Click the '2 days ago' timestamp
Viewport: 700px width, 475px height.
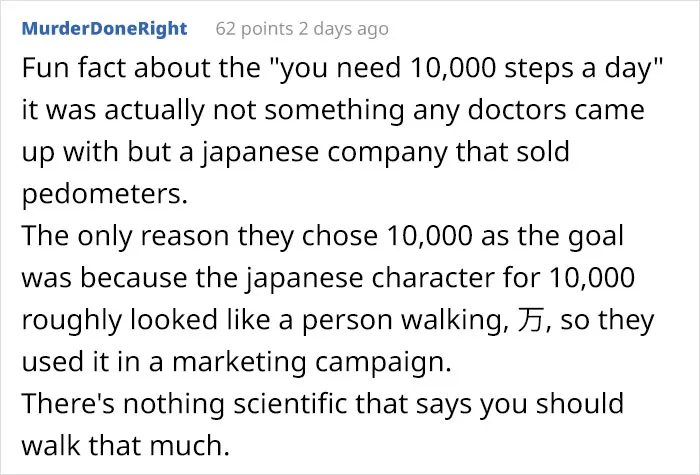(x=344, y=29)
